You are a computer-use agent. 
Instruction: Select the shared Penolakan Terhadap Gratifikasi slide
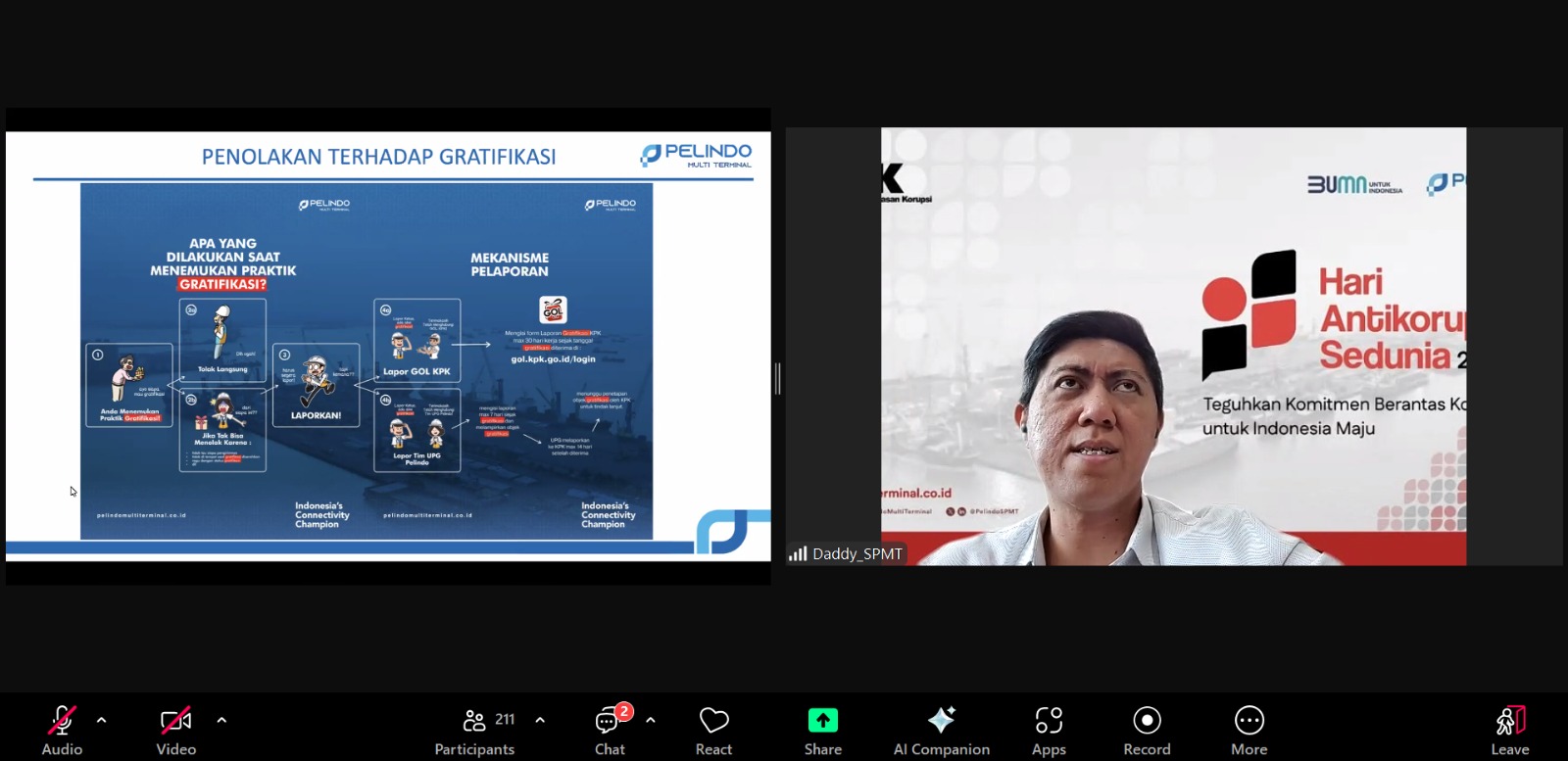tap(388, 346)
